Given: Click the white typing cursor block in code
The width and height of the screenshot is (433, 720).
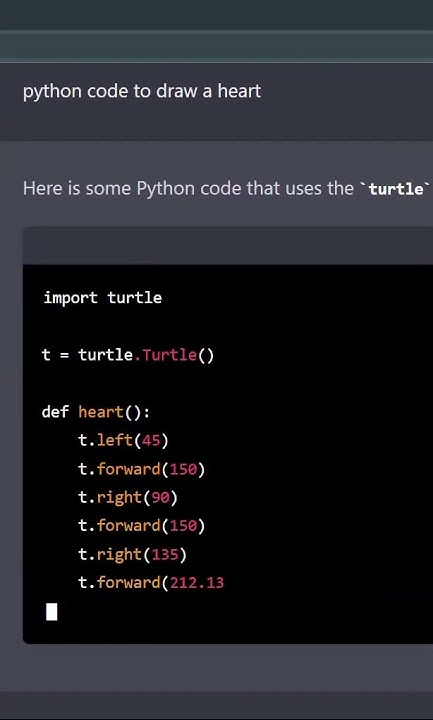Looking at the screenshot, I should tap(51, 612).
